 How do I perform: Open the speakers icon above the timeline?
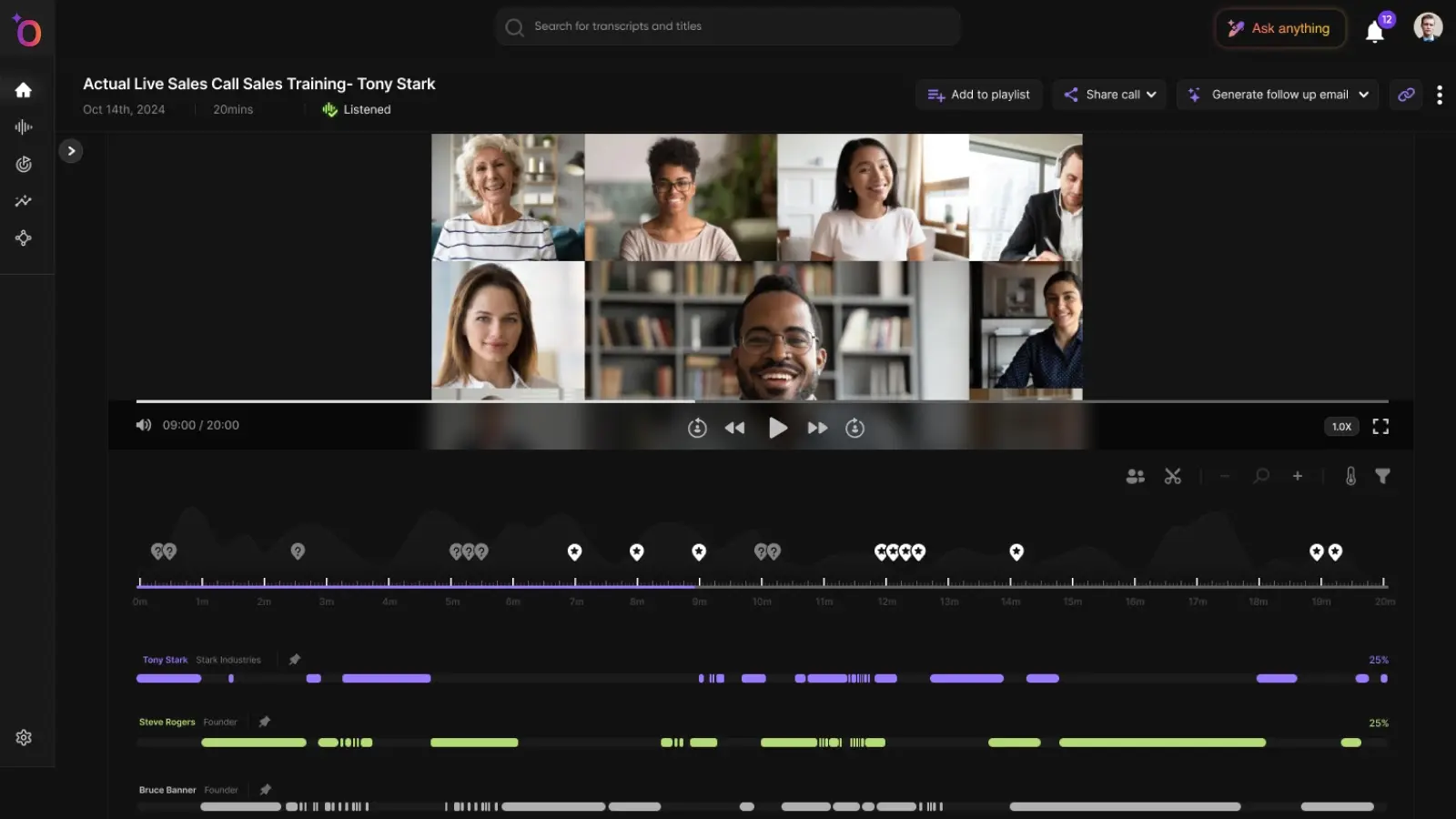(1135, 475)
